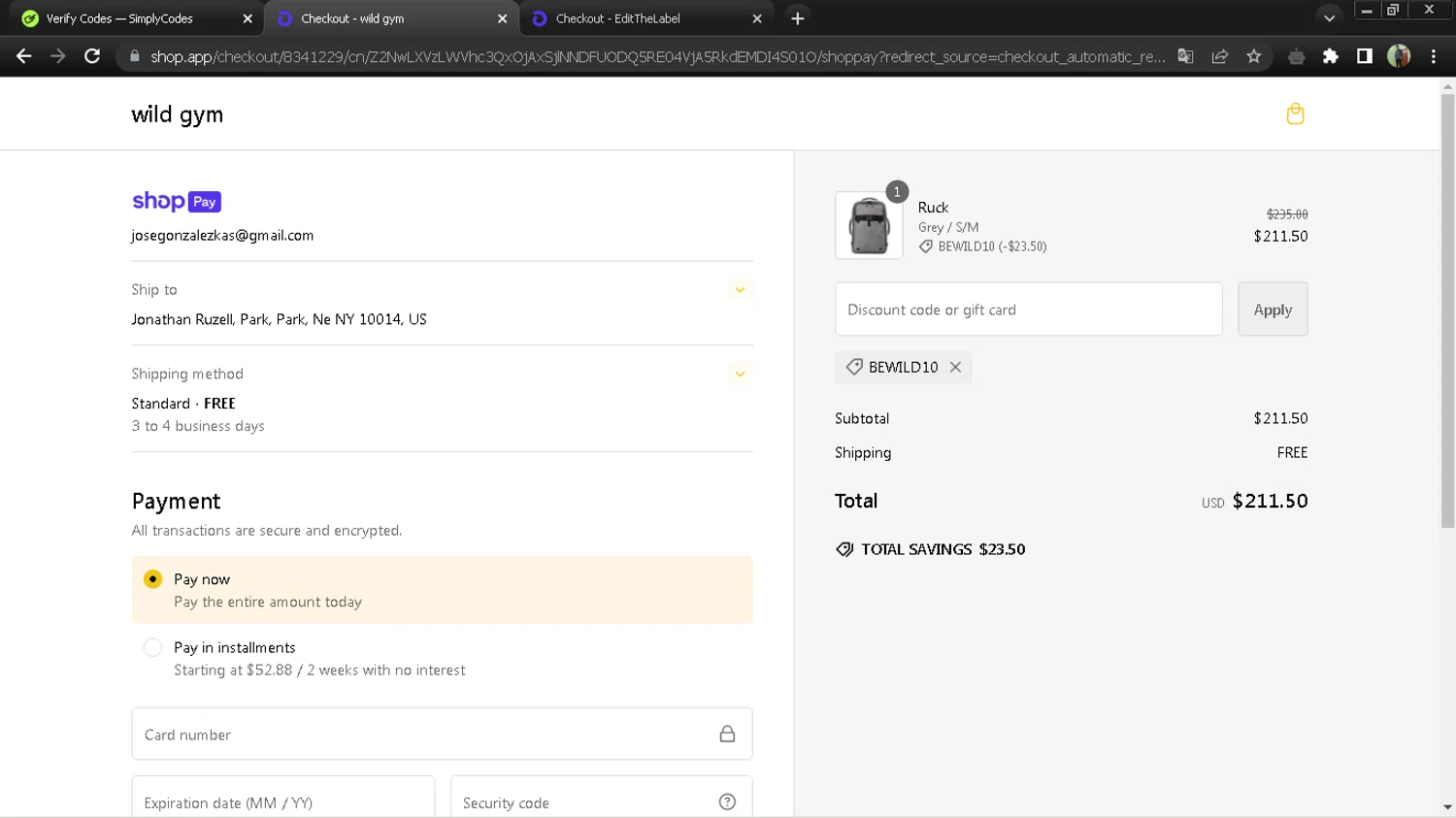Click the BEWILD10 discount tag icon
This screenshot has height=818, width=1456.
[854, 367]
